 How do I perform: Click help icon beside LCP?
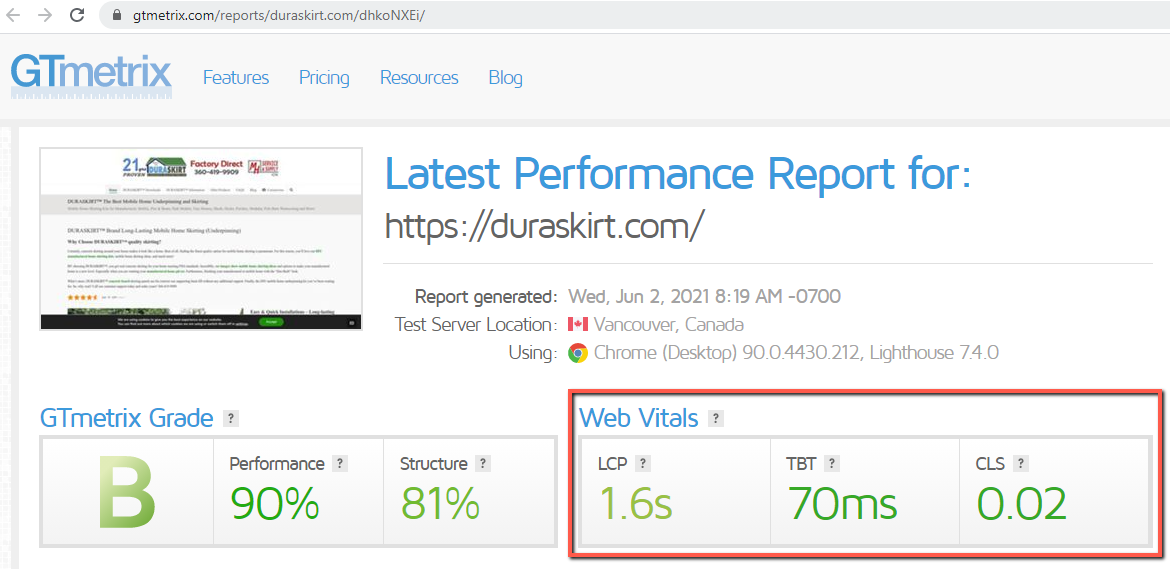coord(643,464)
